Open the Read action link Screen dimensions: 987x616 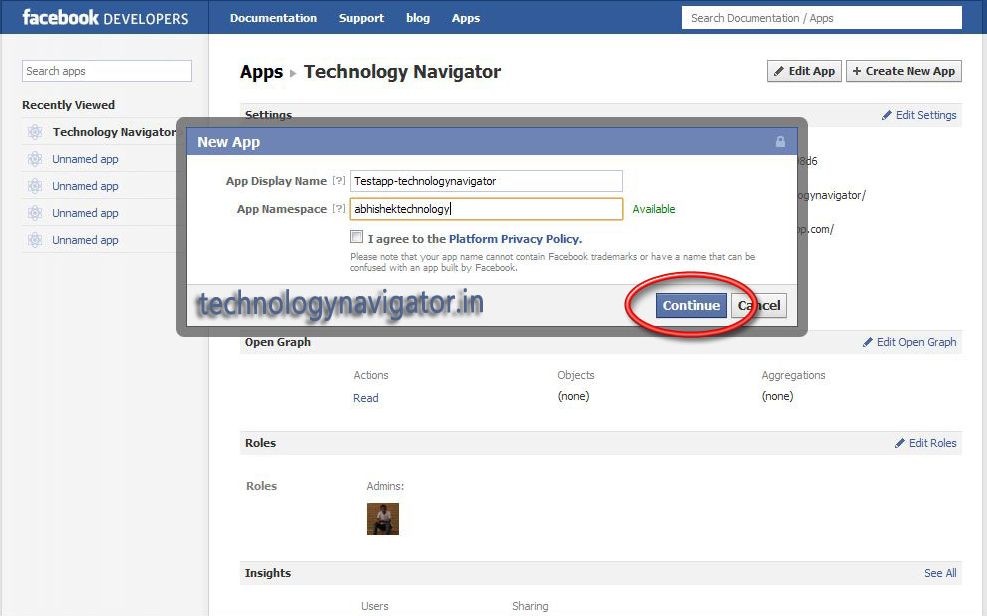point(366,398)
